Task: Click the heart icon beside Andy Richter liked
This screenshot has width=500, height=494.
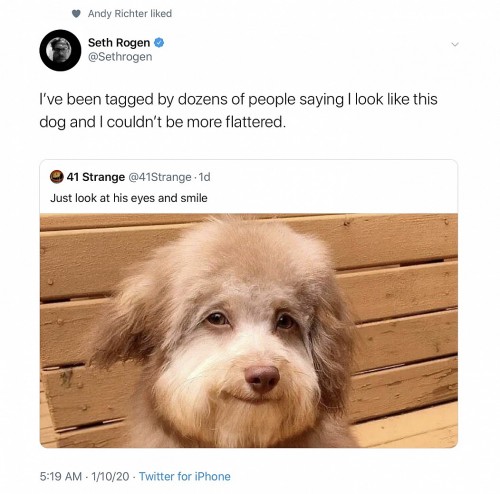Action: (77, 14)
